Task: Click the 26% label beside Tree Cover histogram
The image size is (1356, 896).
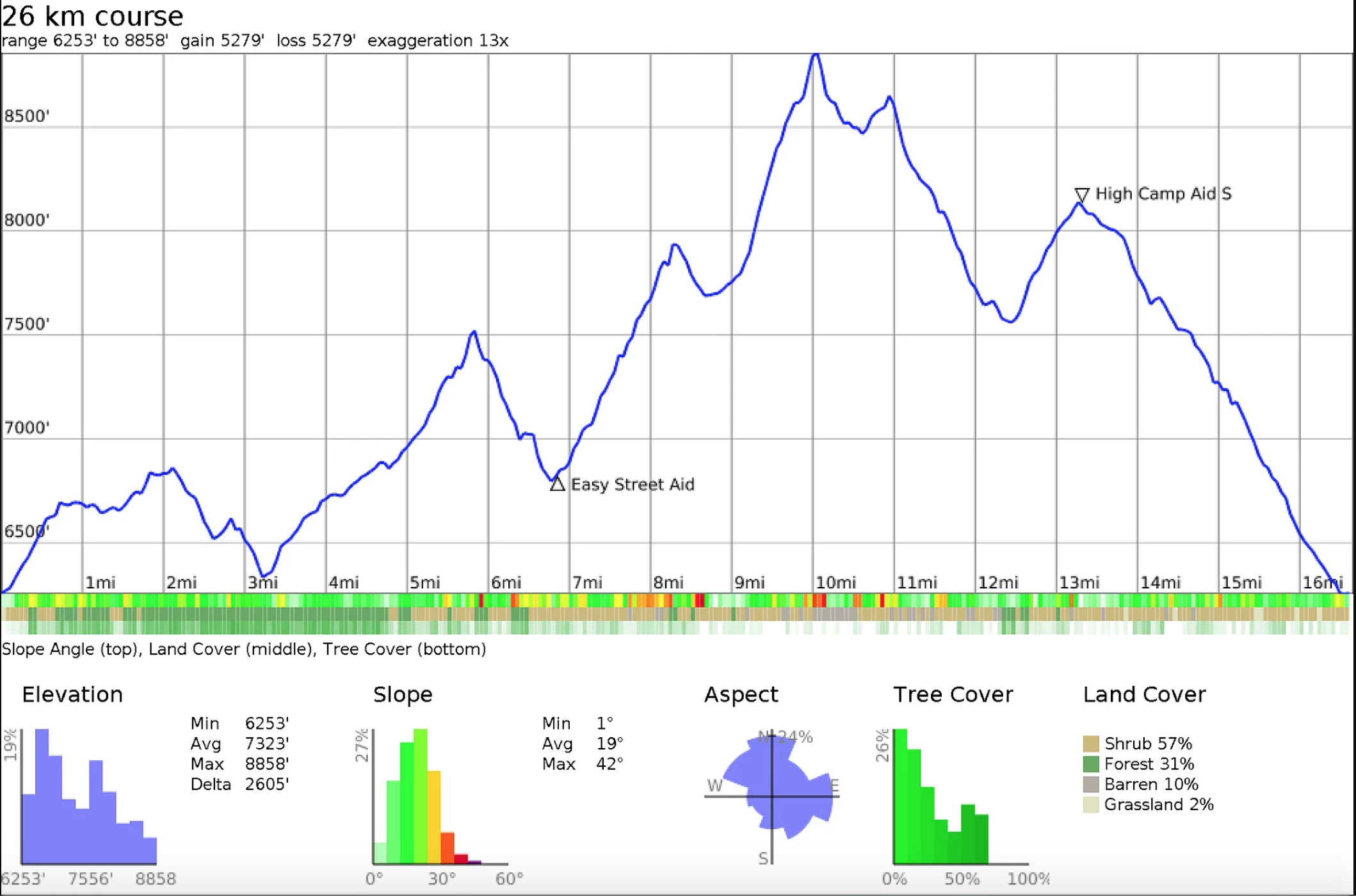Action: coord(883,746)
